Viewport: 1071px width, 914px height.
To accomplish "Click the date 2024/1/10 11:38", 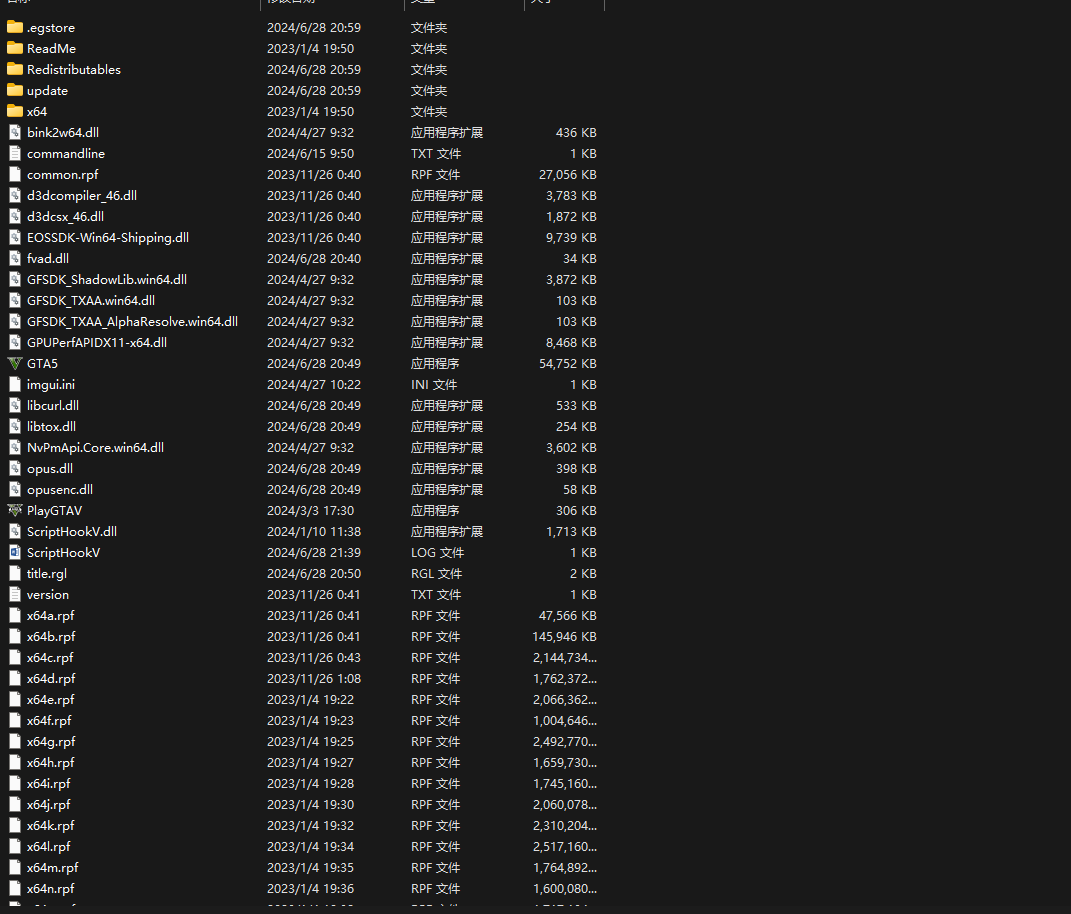I will point(314,531).
